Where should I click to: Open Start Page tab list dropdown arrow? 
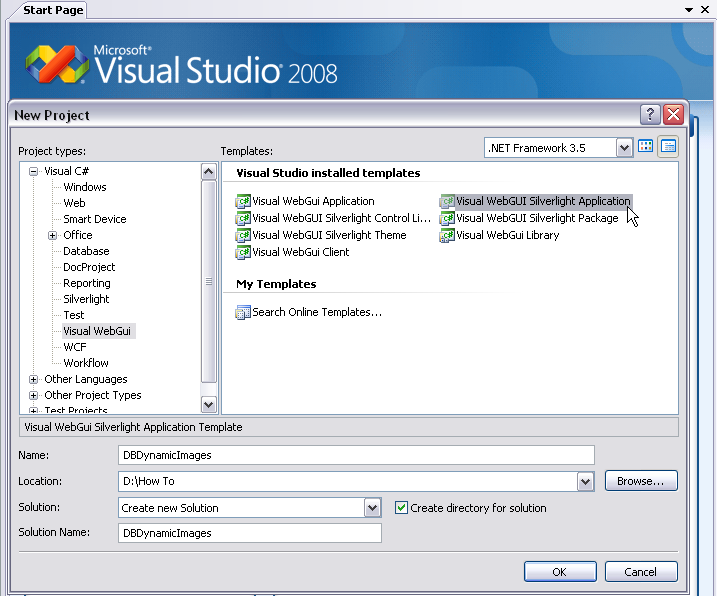[689, 10]
